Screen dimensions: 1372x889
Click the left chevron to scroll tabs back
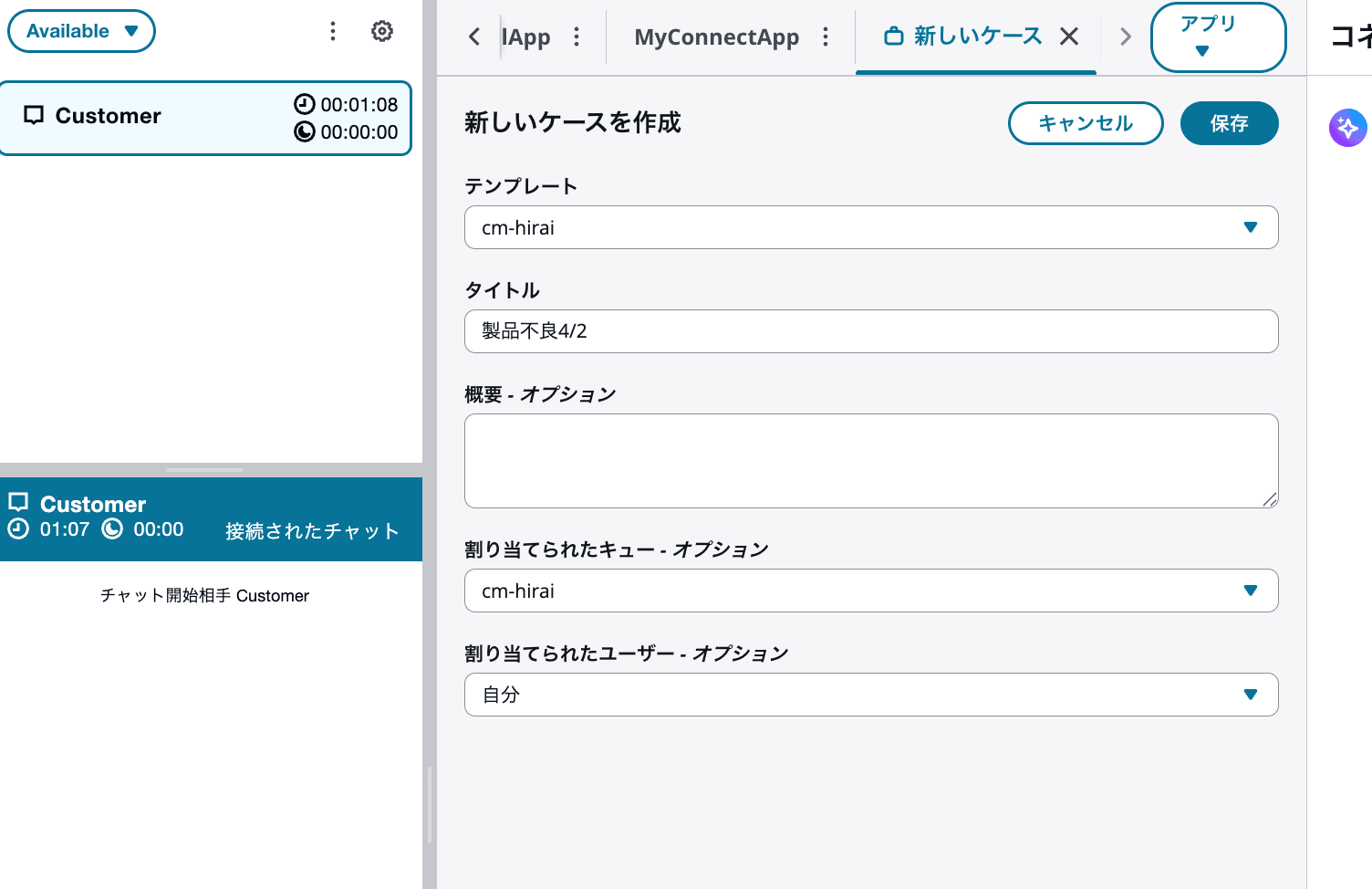473,36
